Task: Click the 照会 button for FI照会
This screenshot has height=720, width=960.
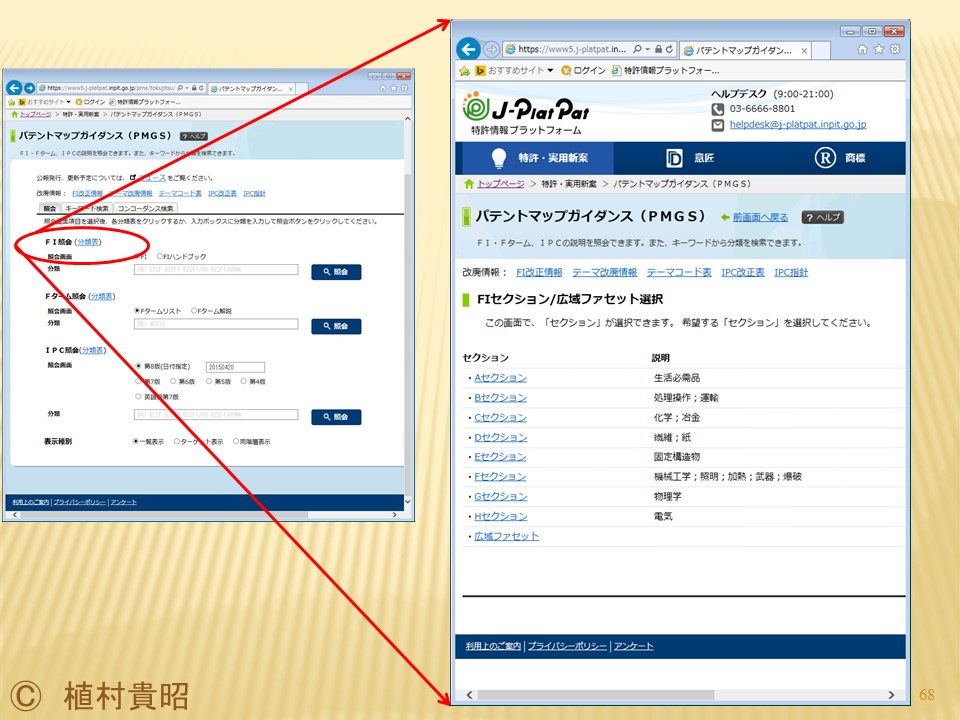Action: [336, 272]
